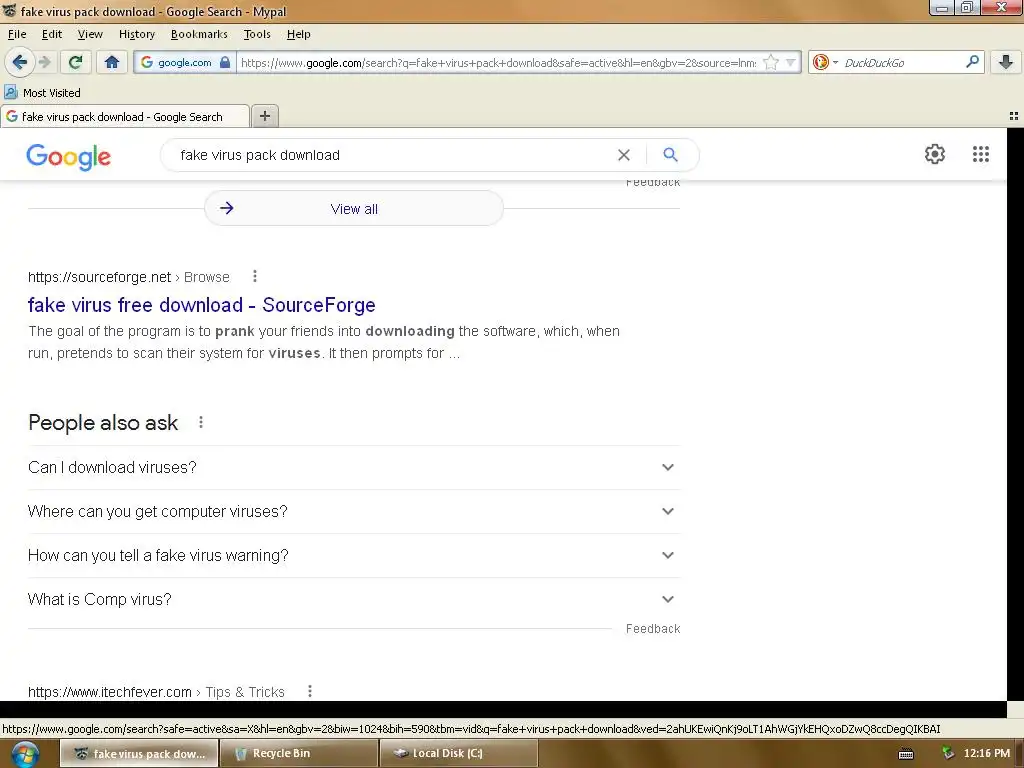Click the itechfever.com result URL
The image size is (1024, 768).
(x=110, y=692)
